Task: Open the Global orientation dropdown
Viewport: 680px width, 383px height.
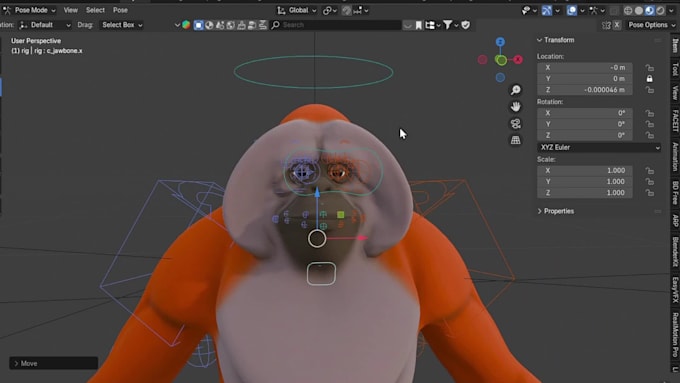Action: (x=297, y=10)
